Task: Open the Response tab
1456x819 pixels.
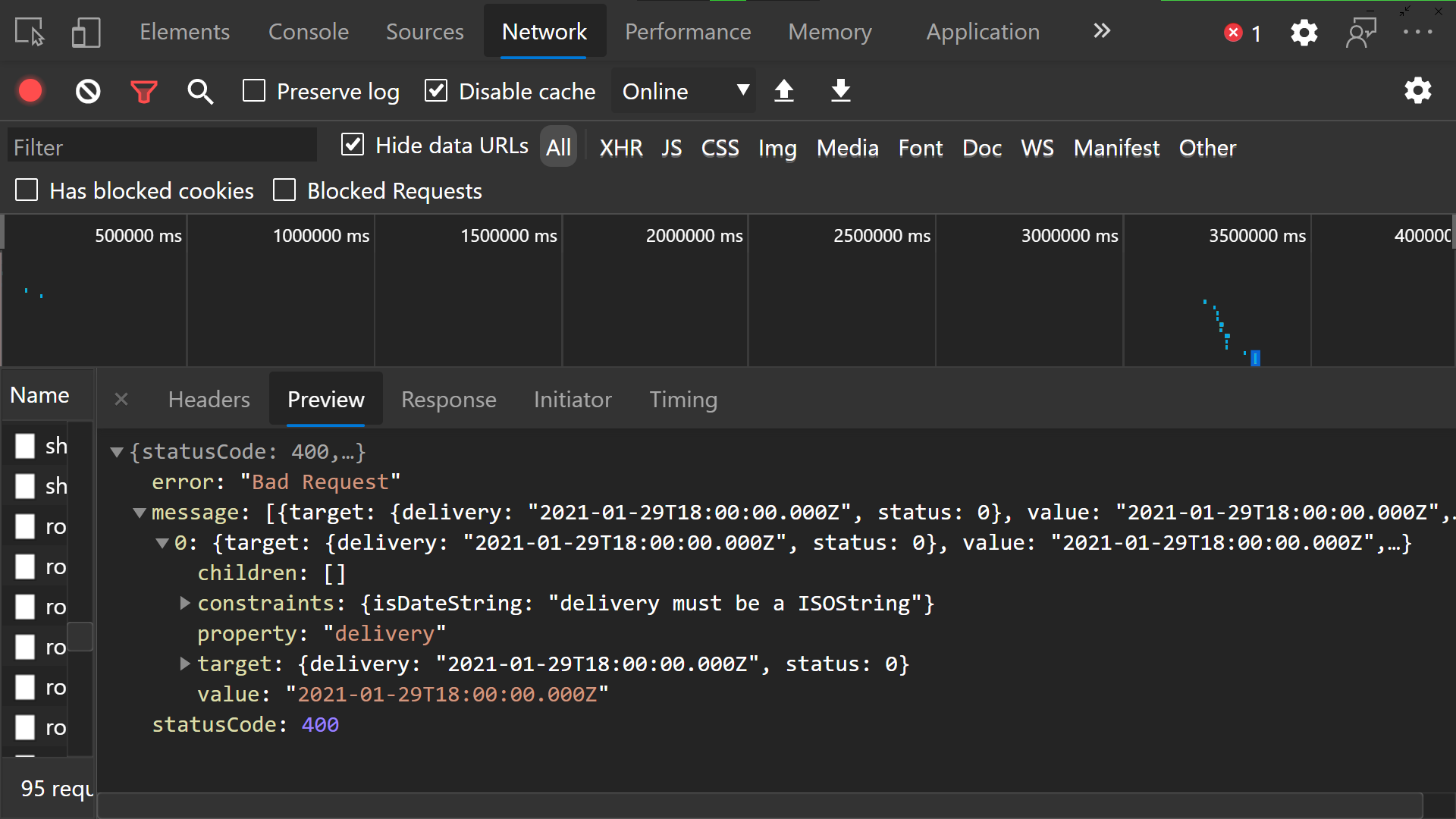Action: click(448, 400)
